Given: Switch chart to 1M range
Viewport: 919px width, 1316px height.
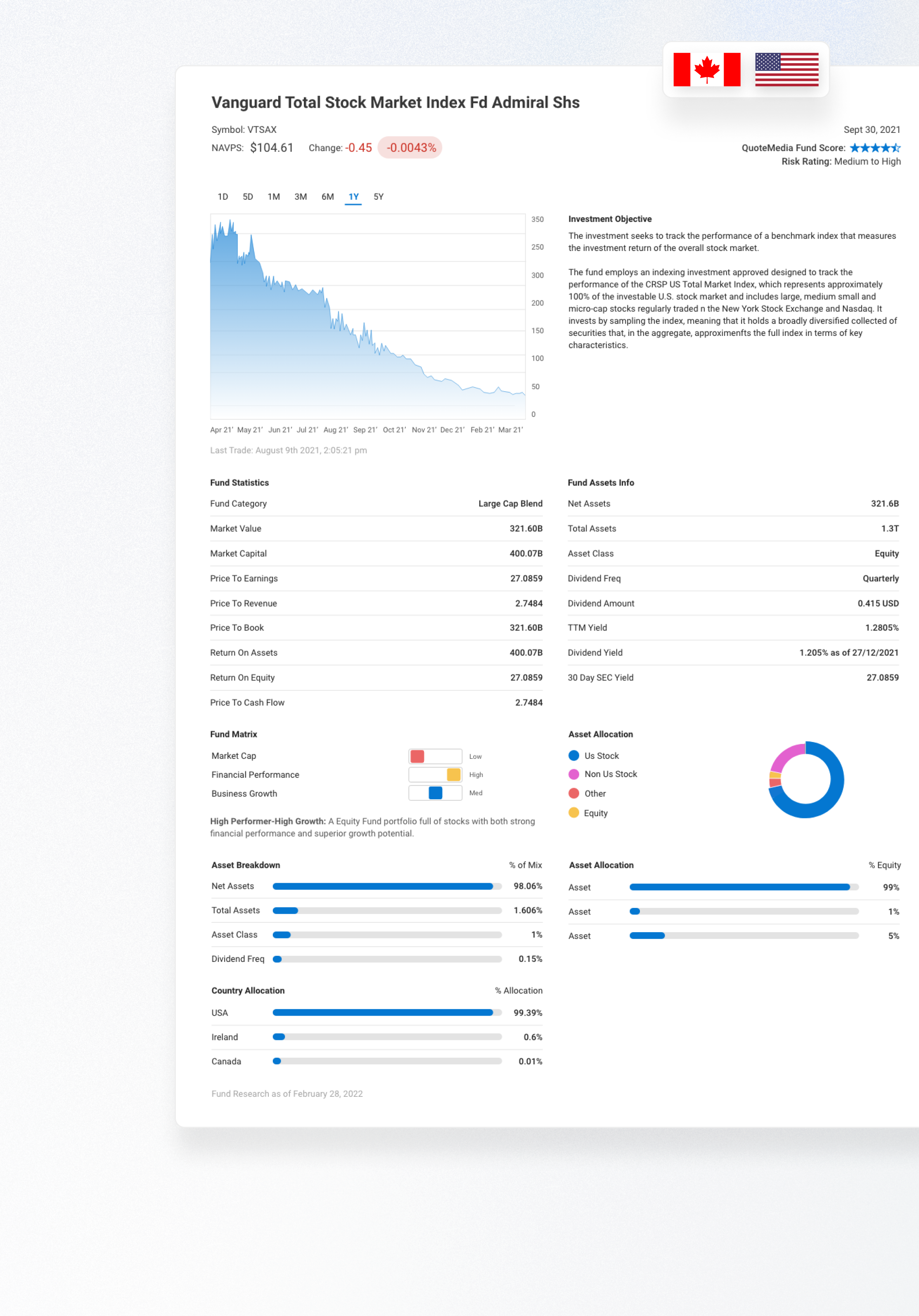Looking at the screenshot, I should click(x=273, y=196).
